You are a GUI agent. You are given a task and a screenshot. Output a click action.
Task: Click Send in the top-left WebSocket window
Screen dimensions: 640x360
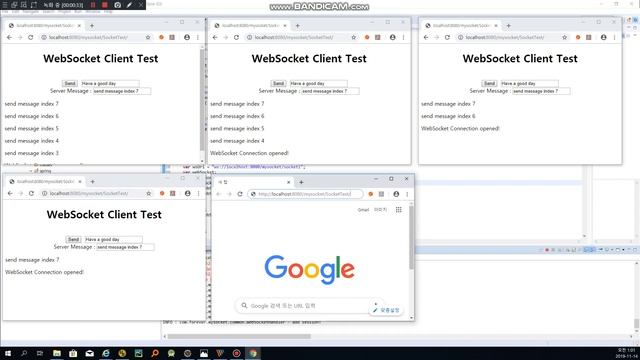pyautogui.click(x=70, y=83)
